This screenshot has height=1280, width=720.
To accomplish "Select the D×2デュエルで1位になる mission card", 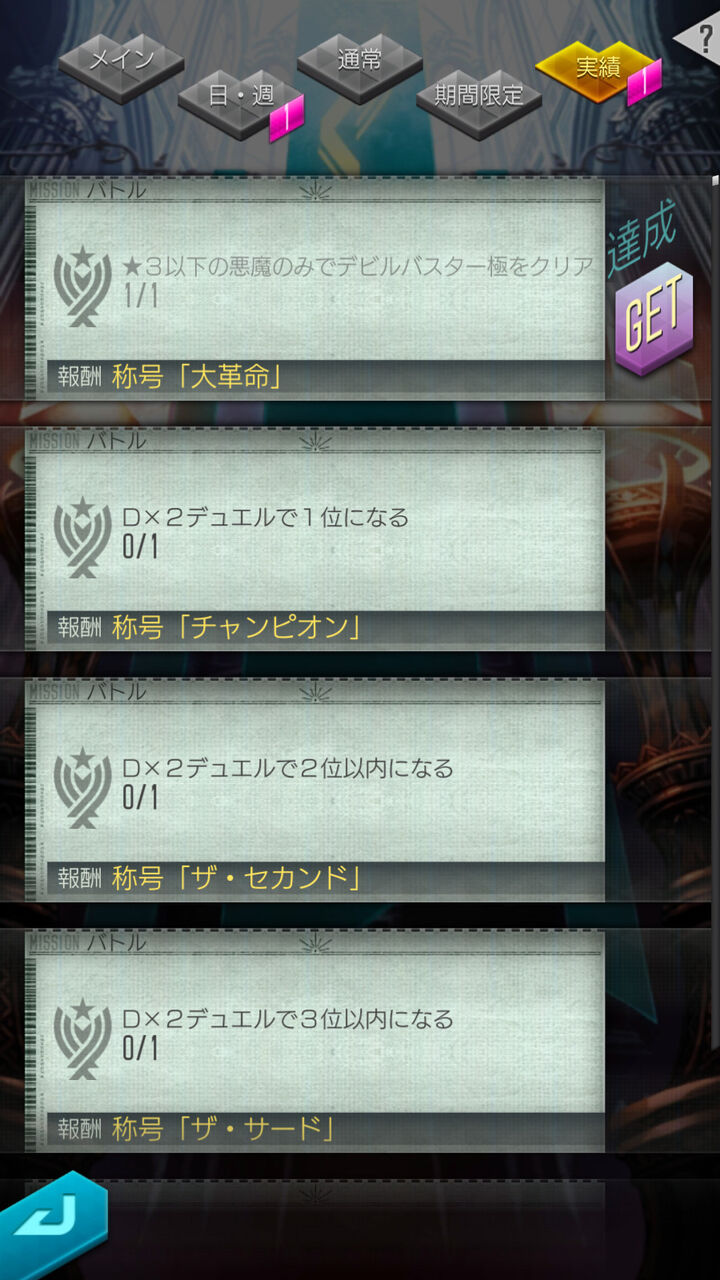I will (315, 540).
